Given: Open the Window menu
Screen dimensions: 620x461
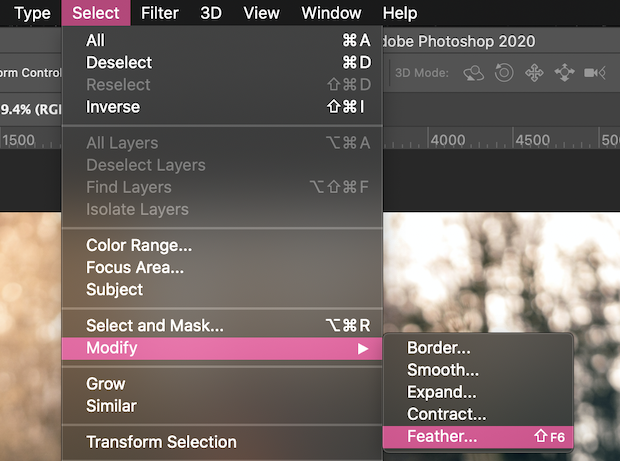Looking at the screenshot, I should [331, 13].
